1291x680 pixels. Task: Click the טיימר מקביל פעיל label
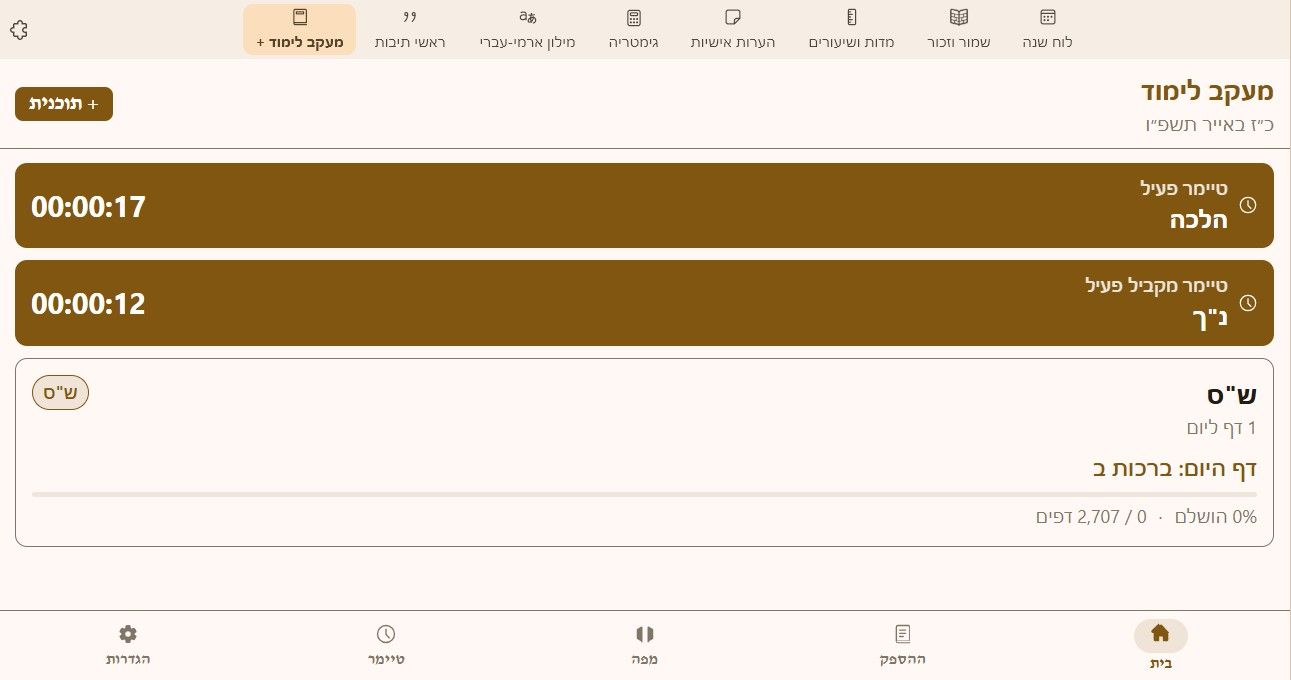[1157, 285]
